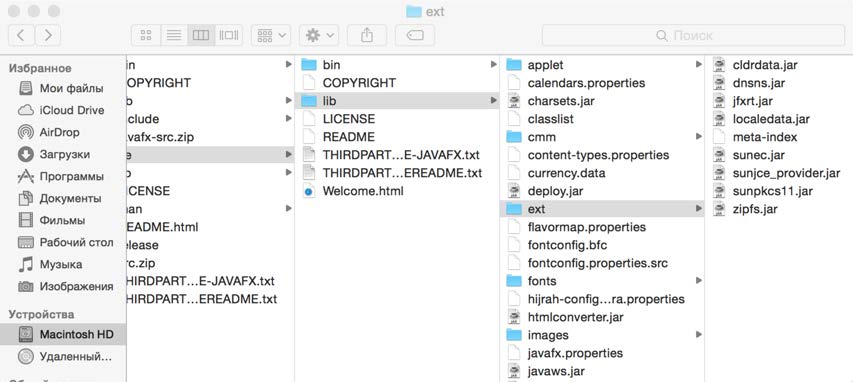This screenshot has width=853, height=382.
Task: Select the deploy.jar icon
Action: click(x=514, y=191)
